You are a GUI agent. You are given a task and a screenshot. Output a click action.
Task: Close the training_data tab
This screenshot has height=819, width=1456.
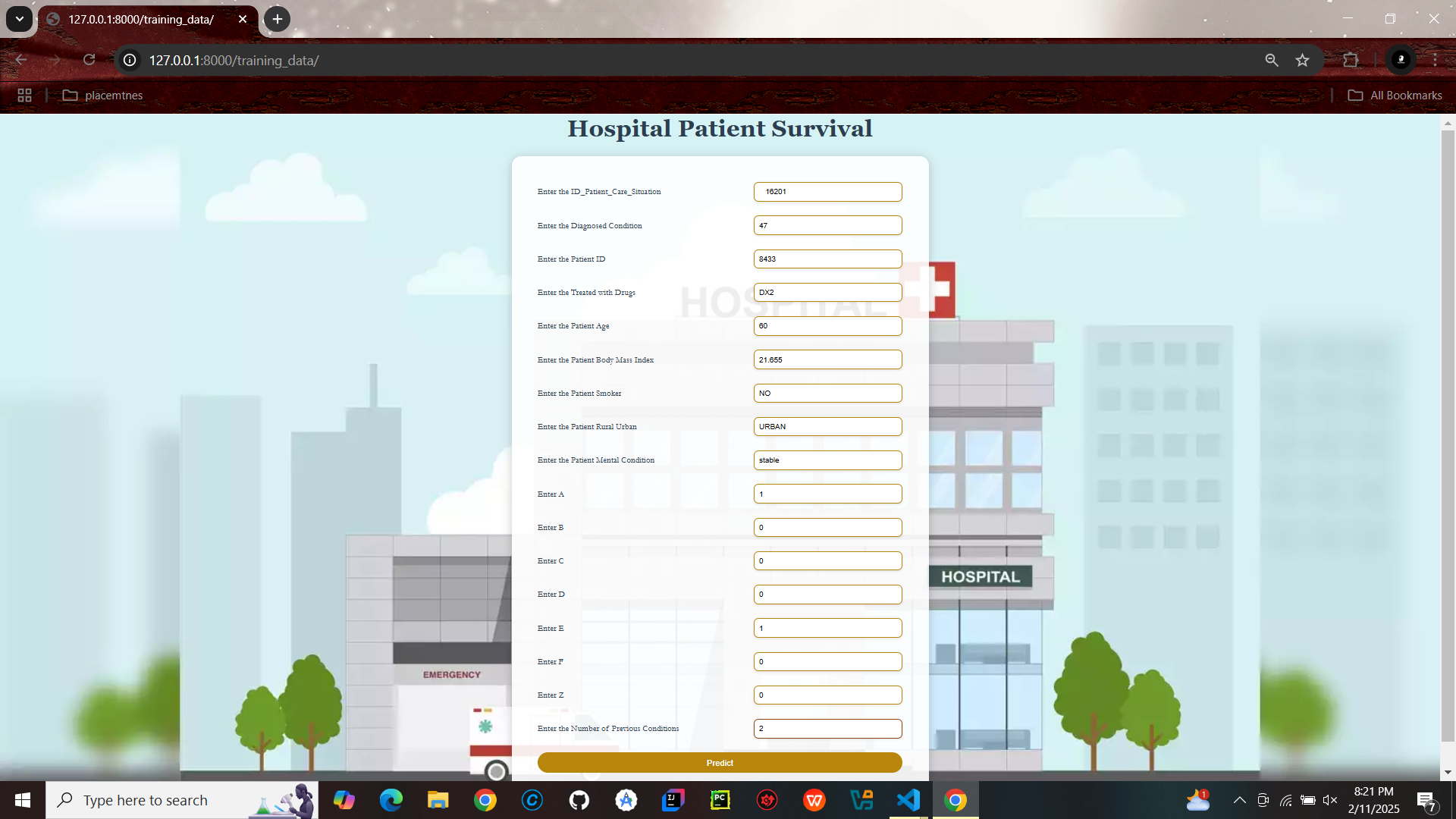click(243, 19)
